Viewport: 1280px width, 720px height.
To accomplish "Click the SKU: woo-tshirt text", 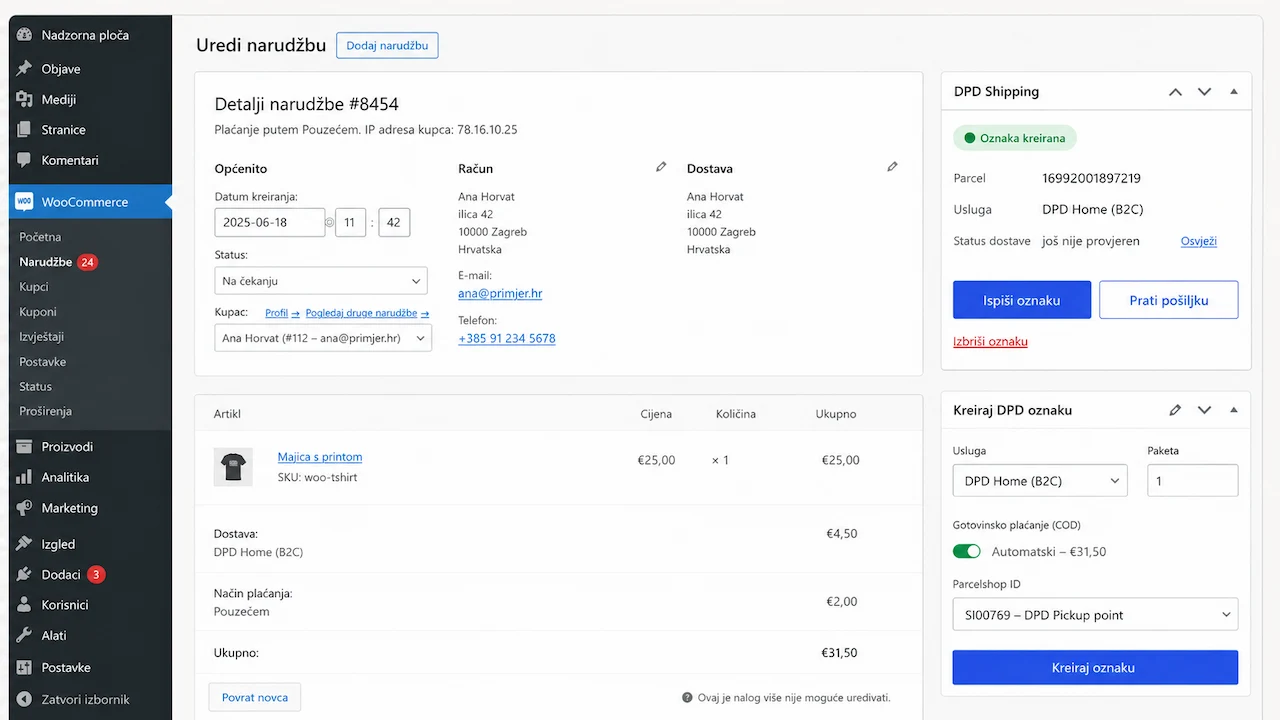I will tap(317, 478).
